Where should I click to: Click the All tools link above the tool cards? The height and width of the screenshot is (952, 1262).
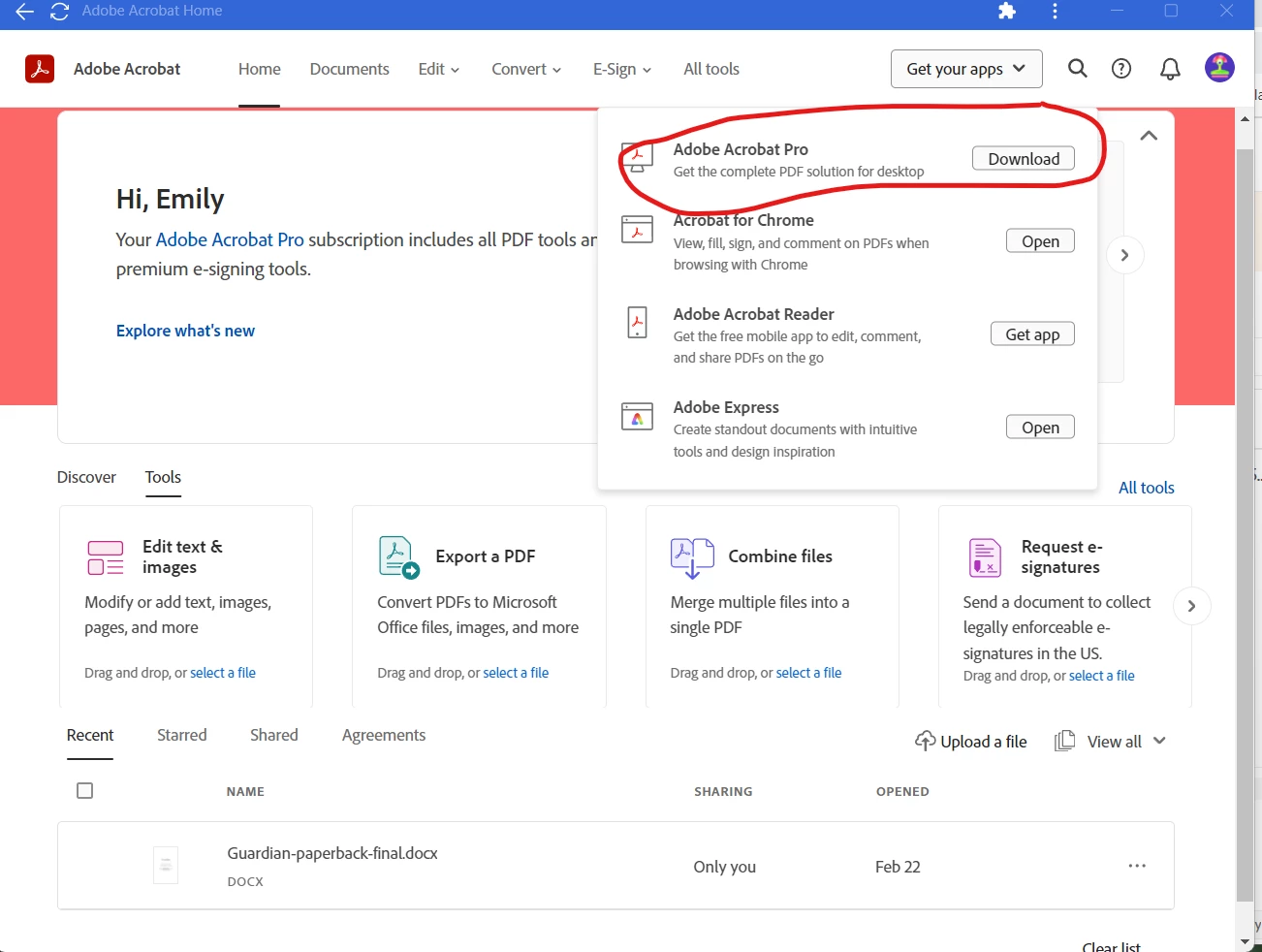(1147, 488)
